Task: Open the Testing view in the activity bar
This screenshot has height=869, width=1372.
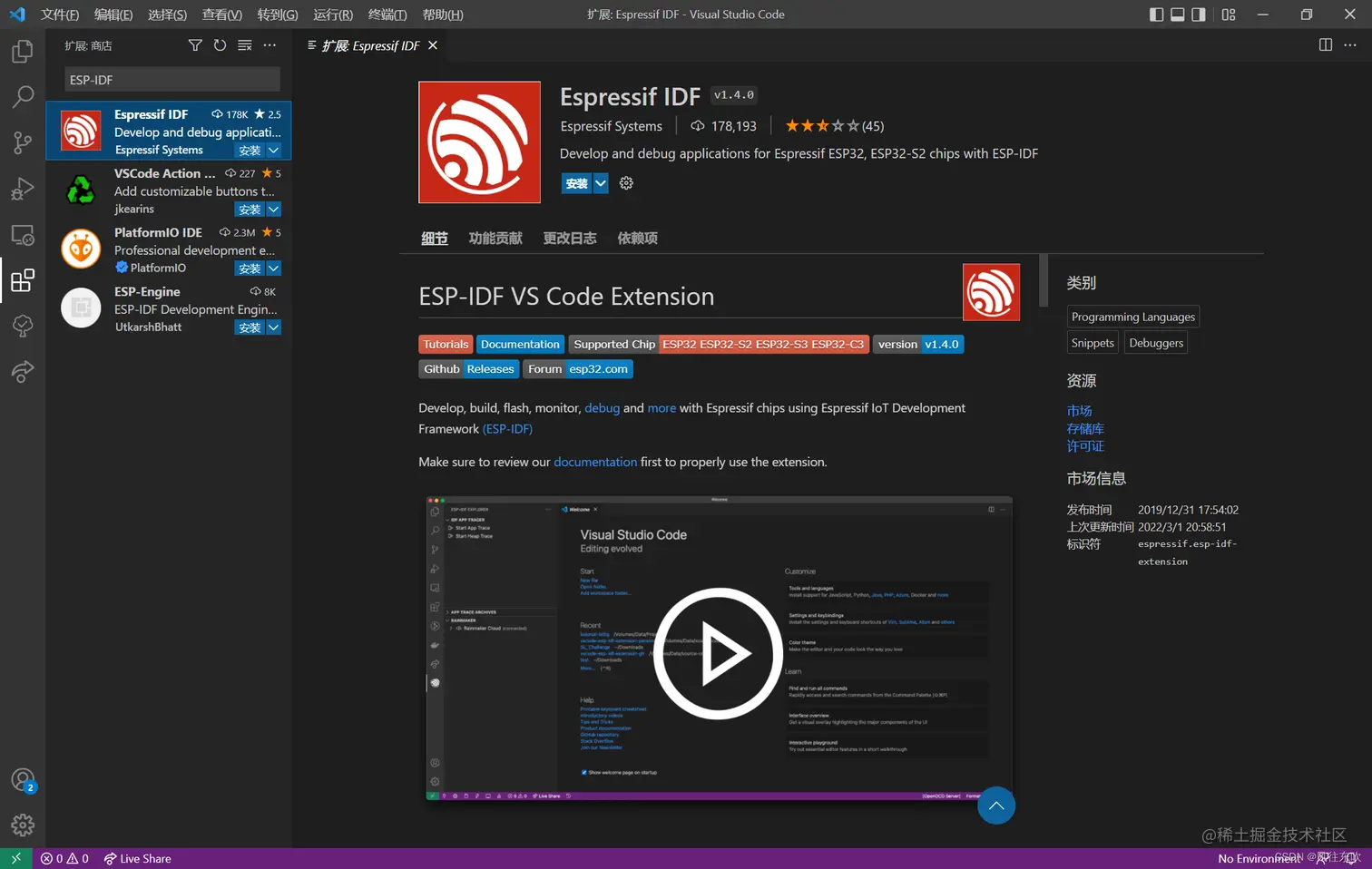Action: click(x=23, y=326)
